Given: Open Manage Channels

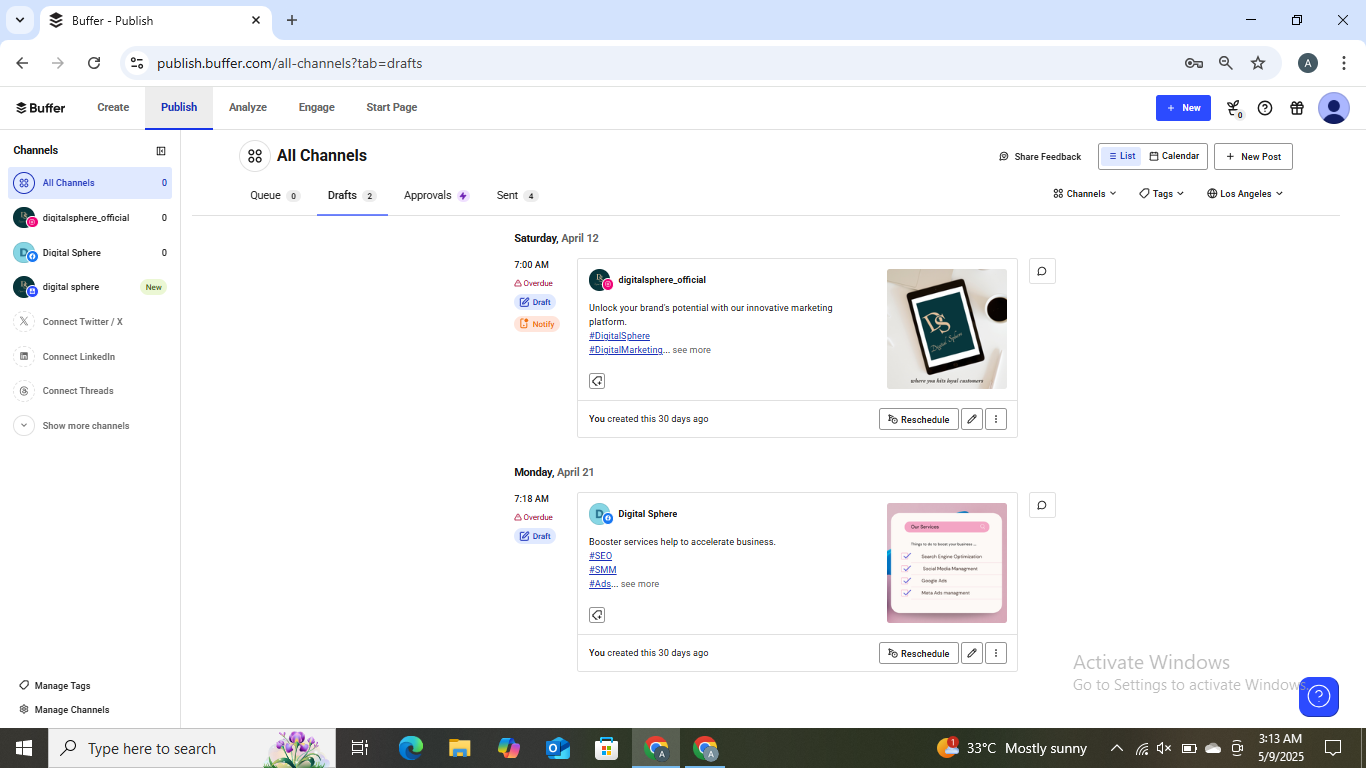Looking at the screenshot, I should (x=64, y=710).
